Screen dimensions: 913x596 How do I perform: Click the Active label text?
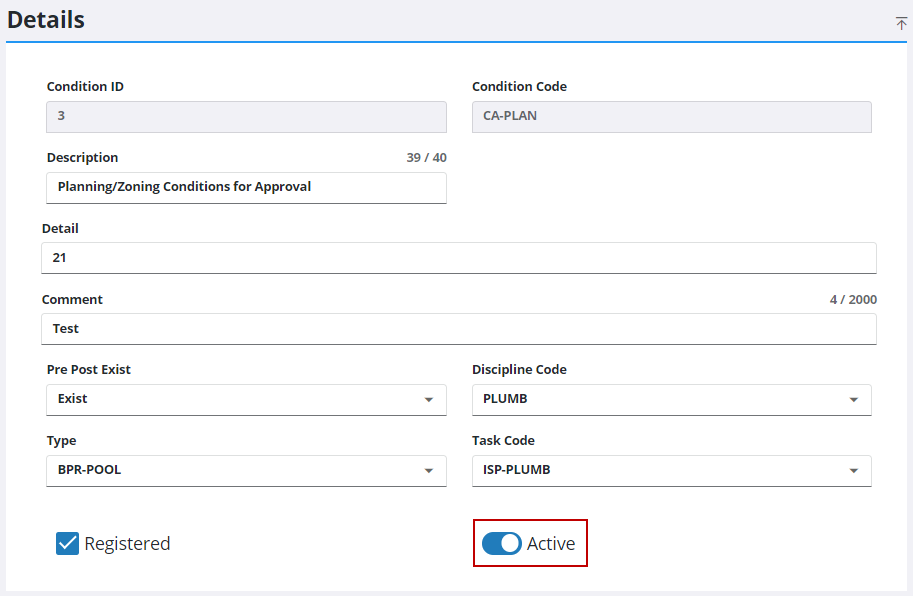tap(551, 544)
